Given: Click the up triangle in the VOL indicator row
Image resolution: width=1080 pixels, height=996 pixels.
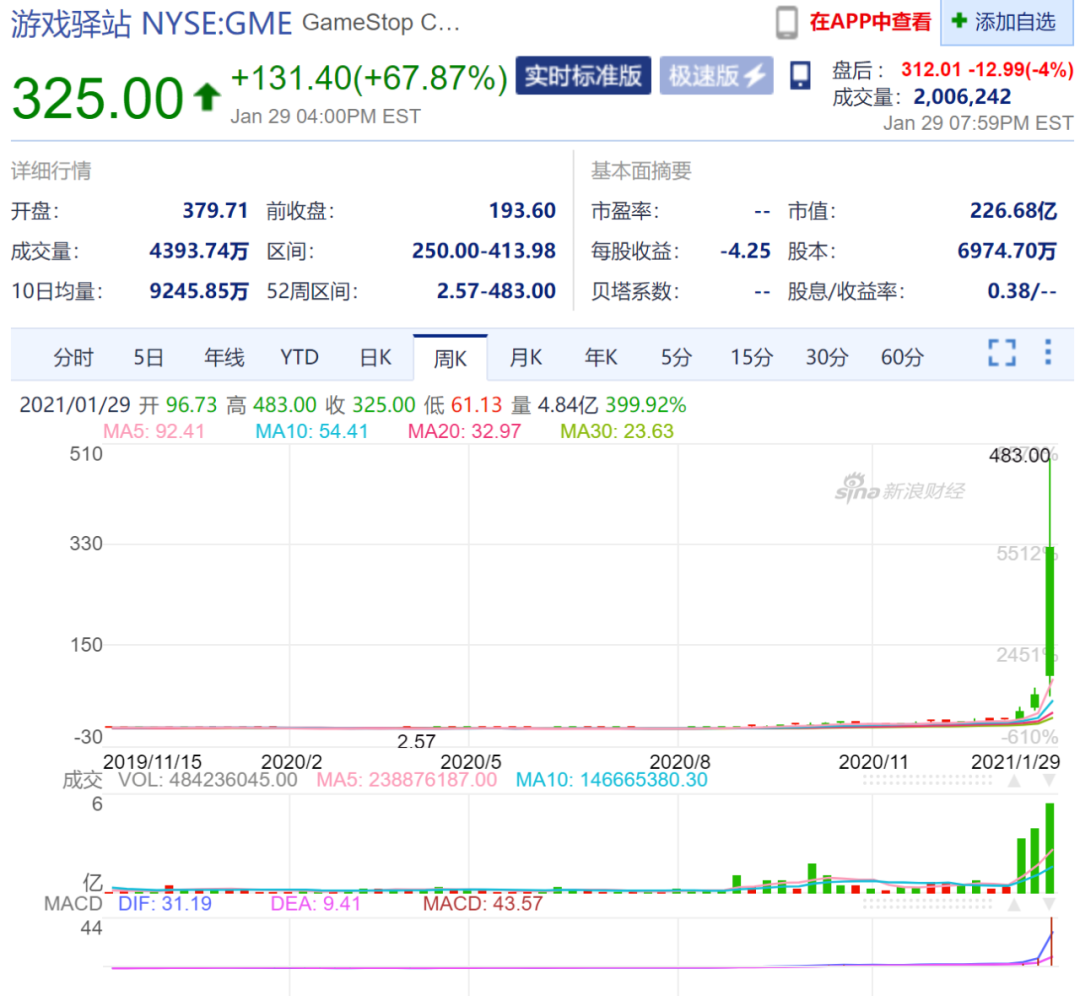Looking at the screenshot, I should point(1014,780).
